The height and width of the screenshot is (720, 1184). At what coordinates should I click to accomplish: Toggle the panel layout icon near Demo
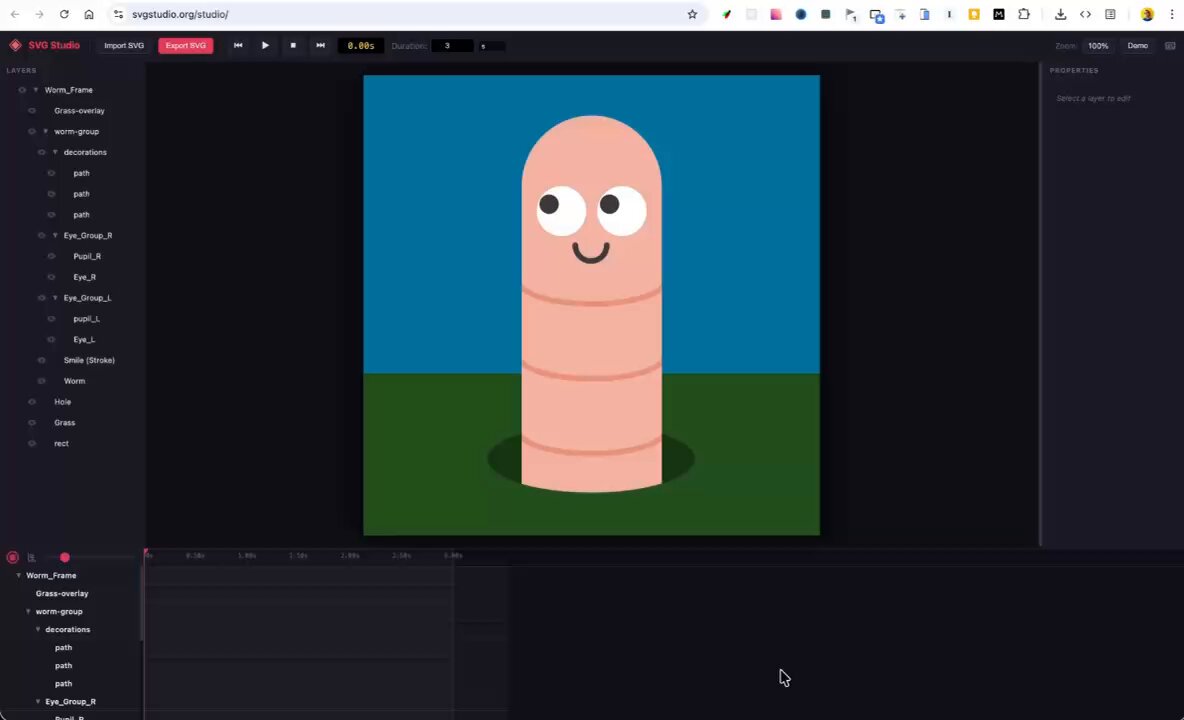click(x=1170, y=46)
